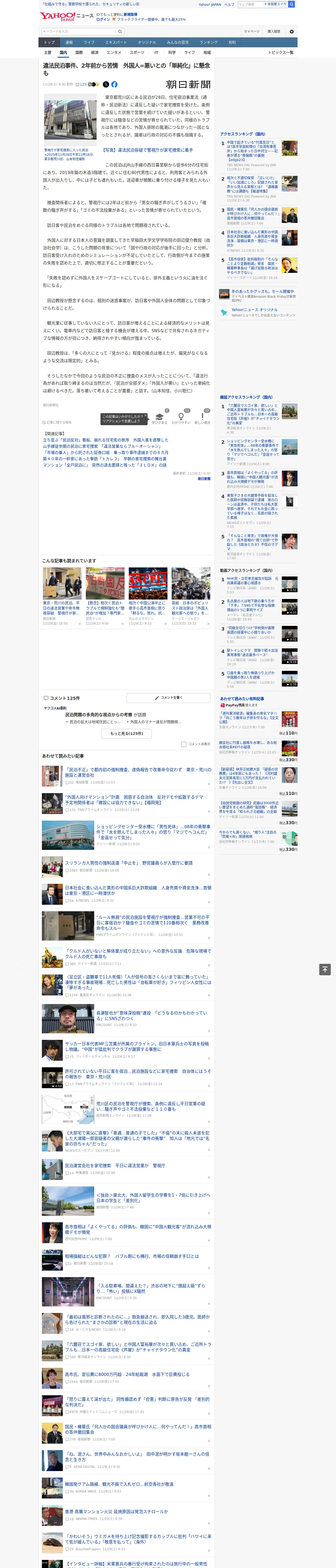
Task: Click the search magnifier beside the keyword field
Action: (x=120, y=32)
